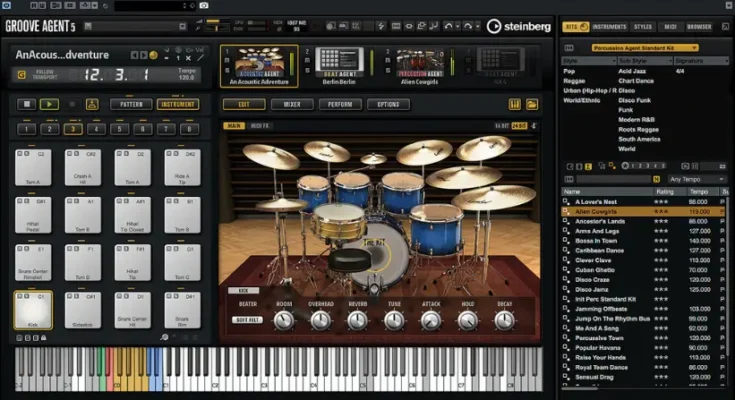Click the metronome icon next to record

click(92, 104)
